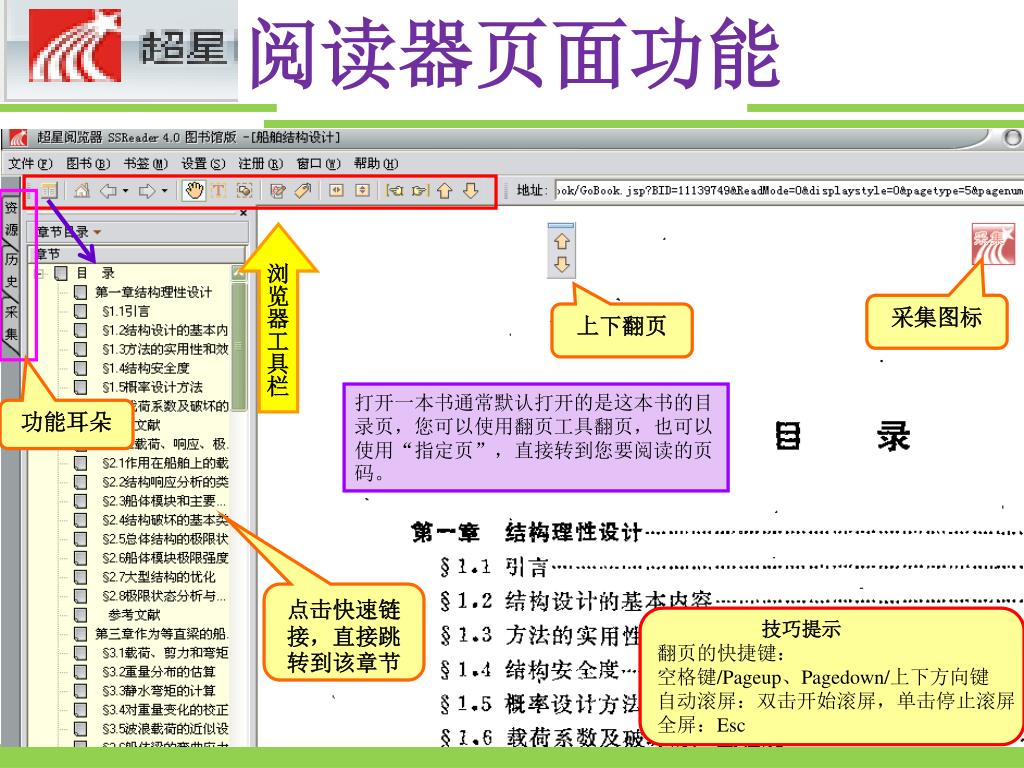The image size is (1024, 768).
Task: Jump to §2.4结构破坏的基本类 entry
Action: click(x=165, y=520)
